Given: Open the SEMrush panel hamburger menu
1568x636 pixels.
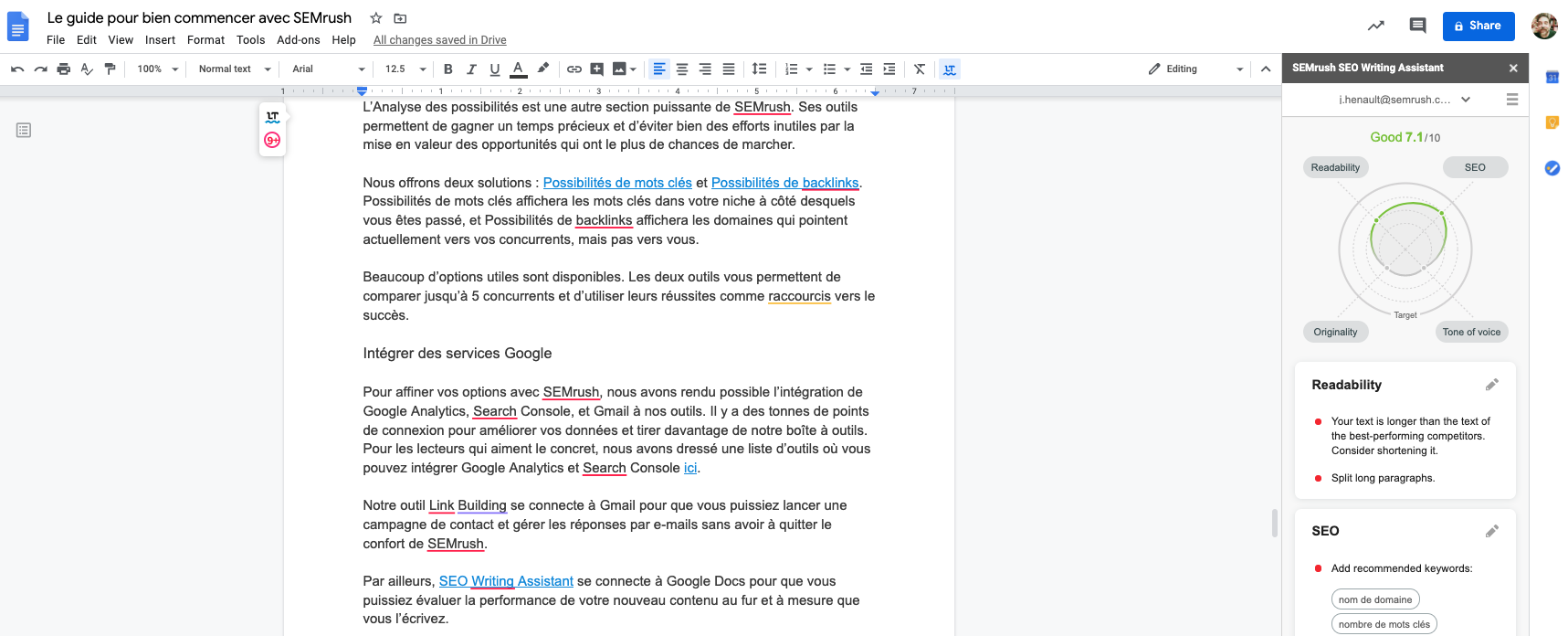Looking at the screenshot, I should pyautogui.click(x=1512, y=100).
